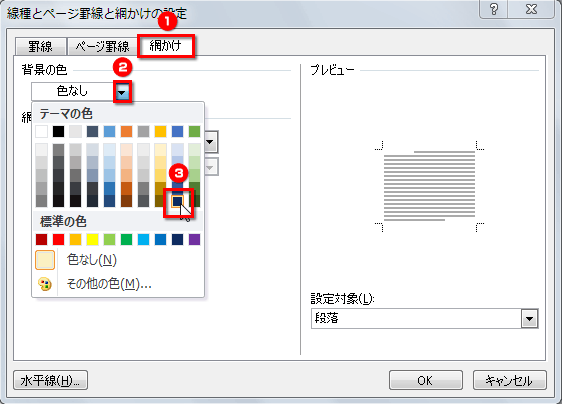This screenshot has height=404, width=562.
Task: Select red in the standard colors
Action: pyautogui.click(x=58, y=239)
